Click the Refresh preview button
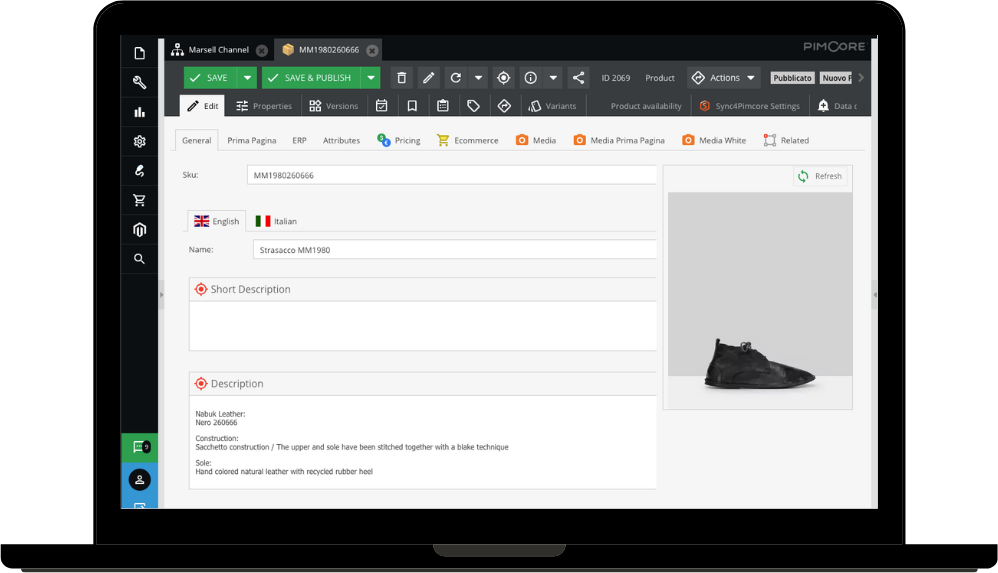 (820, 176)
